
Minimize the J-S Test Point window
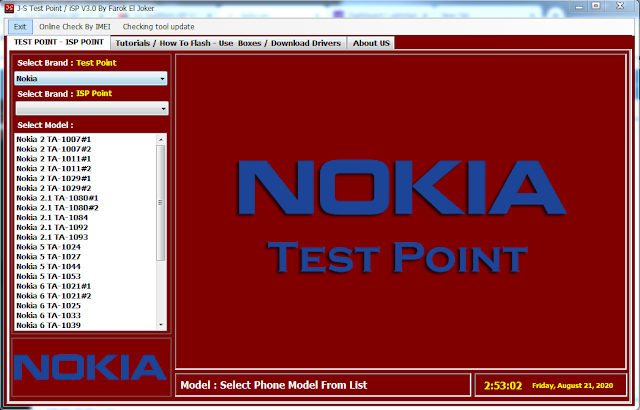(x=579, y=7)
